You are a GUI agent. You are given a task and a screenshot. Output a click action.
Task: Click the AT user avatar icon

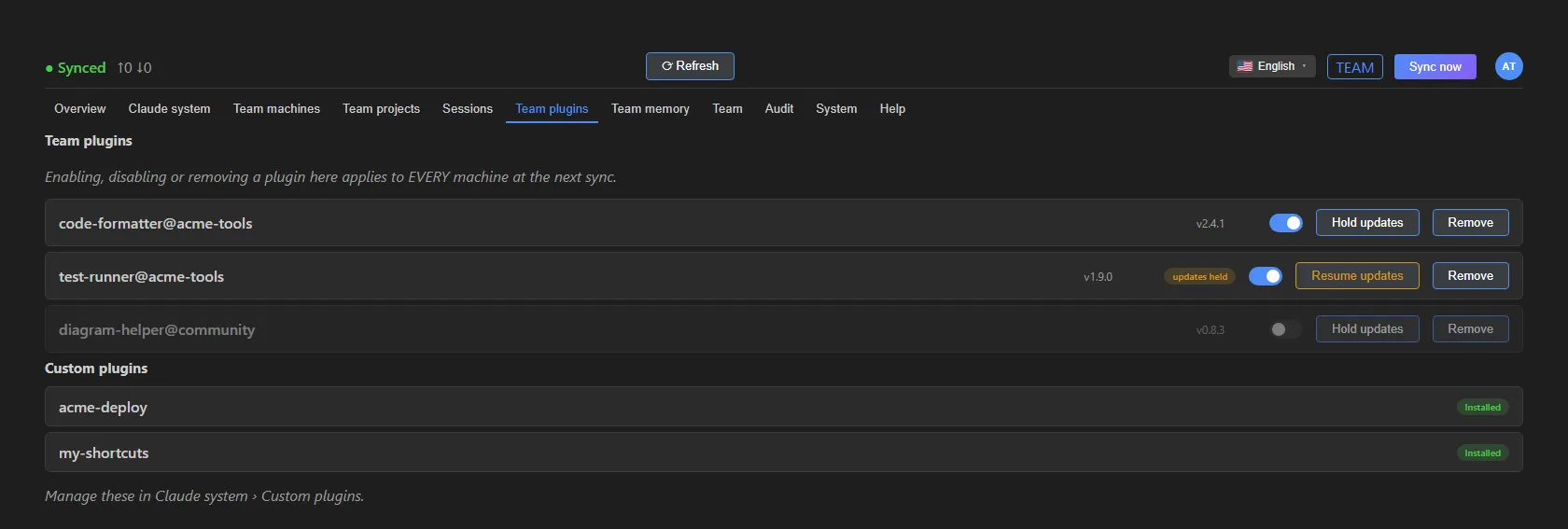pyautogui.click(x=1508, y=66)
